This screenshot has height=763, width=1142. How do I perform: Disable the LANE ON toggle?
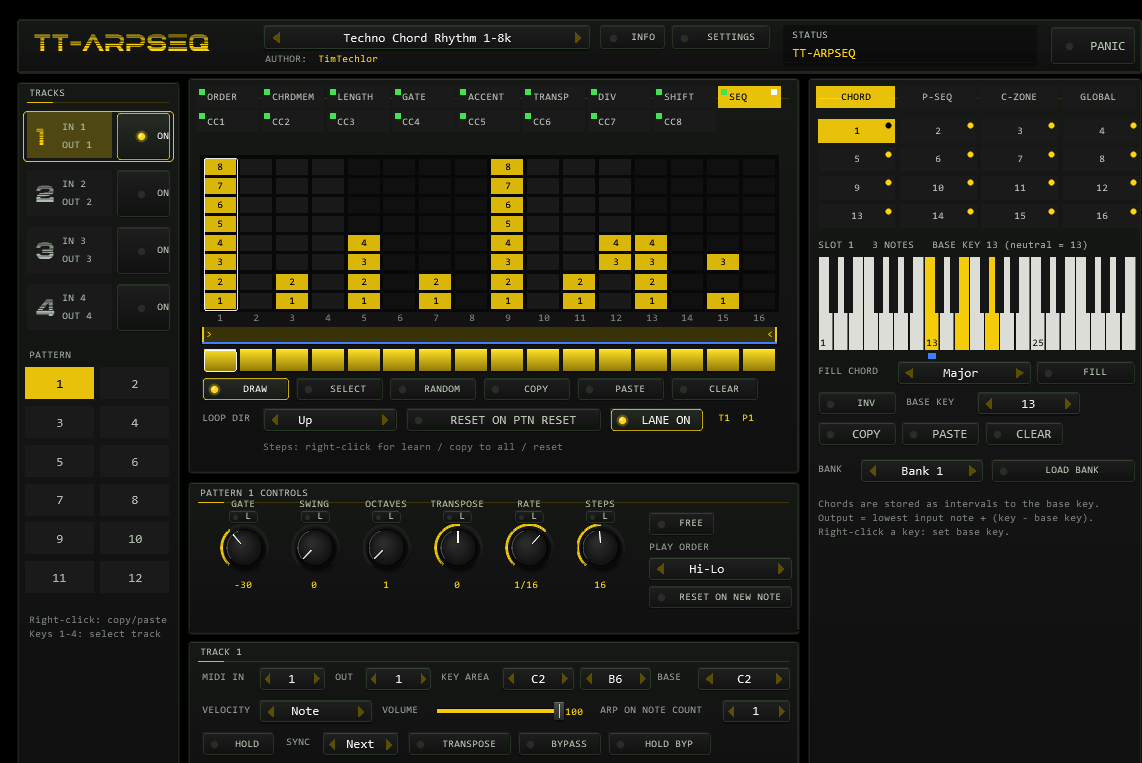coord(656,420)
